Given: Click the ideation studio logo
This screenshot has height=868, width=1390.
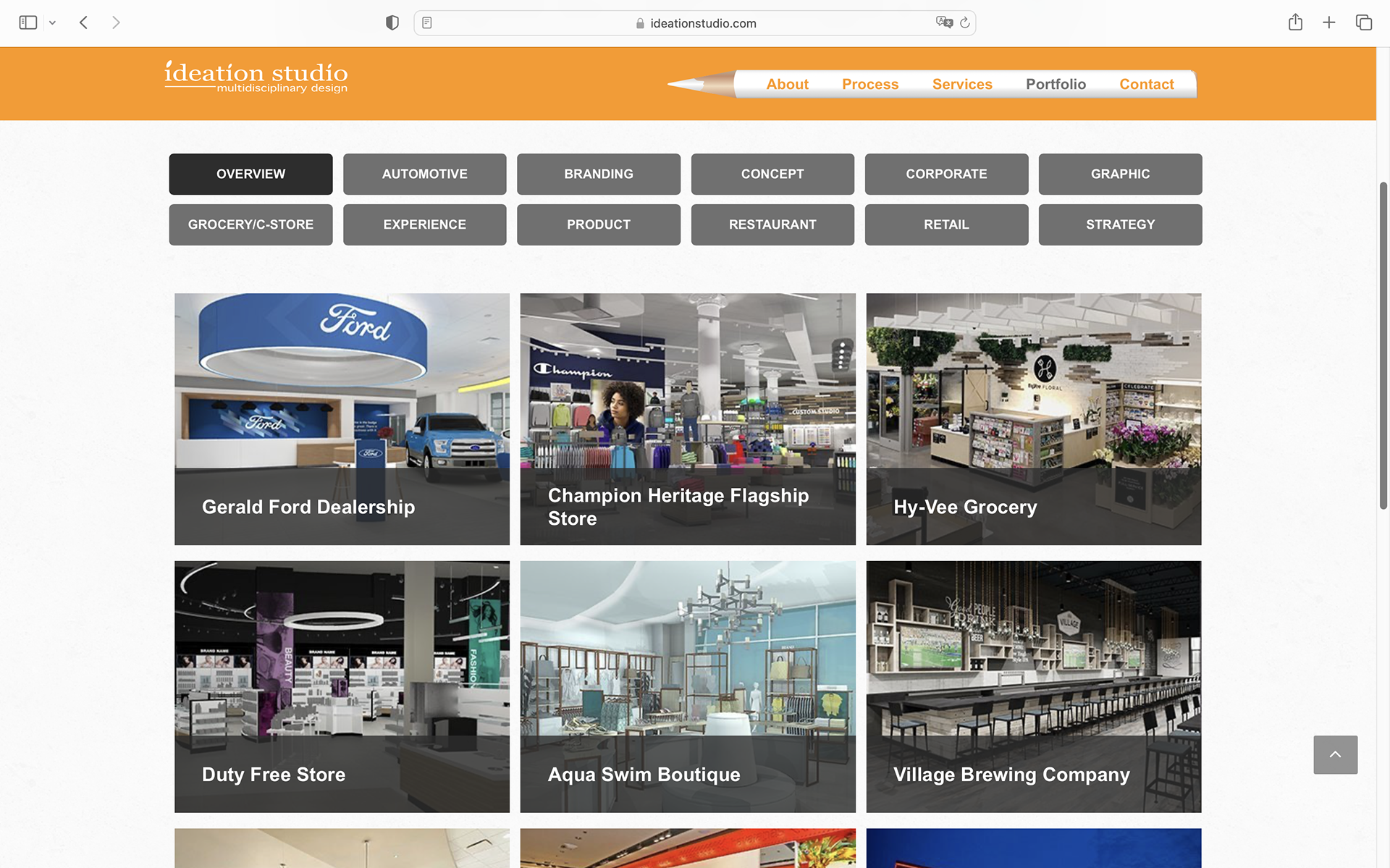Looking at the screenshot, I should [x=256, y=77].
